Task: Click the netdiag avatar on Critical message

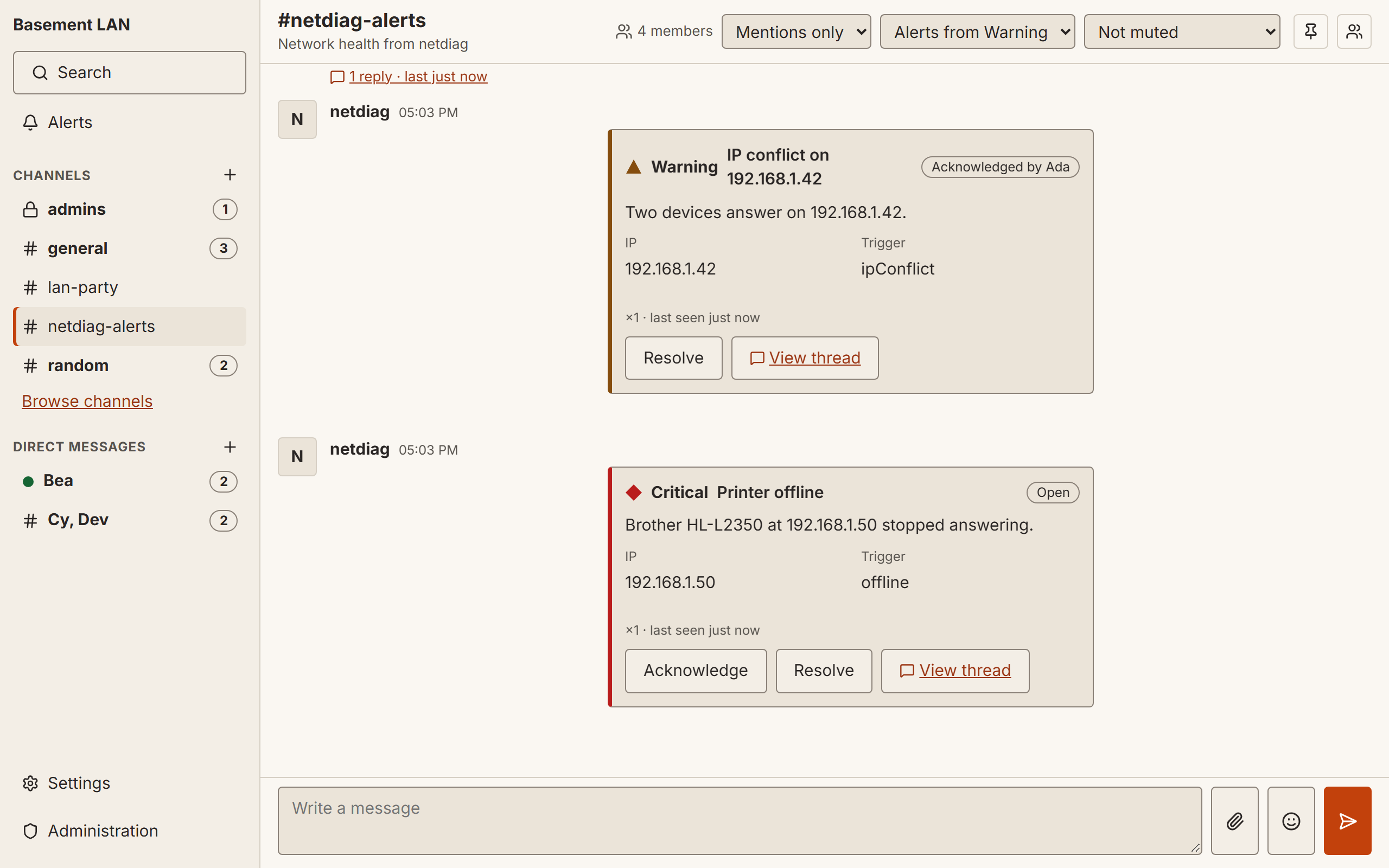Action: click(x=297, y=457)
